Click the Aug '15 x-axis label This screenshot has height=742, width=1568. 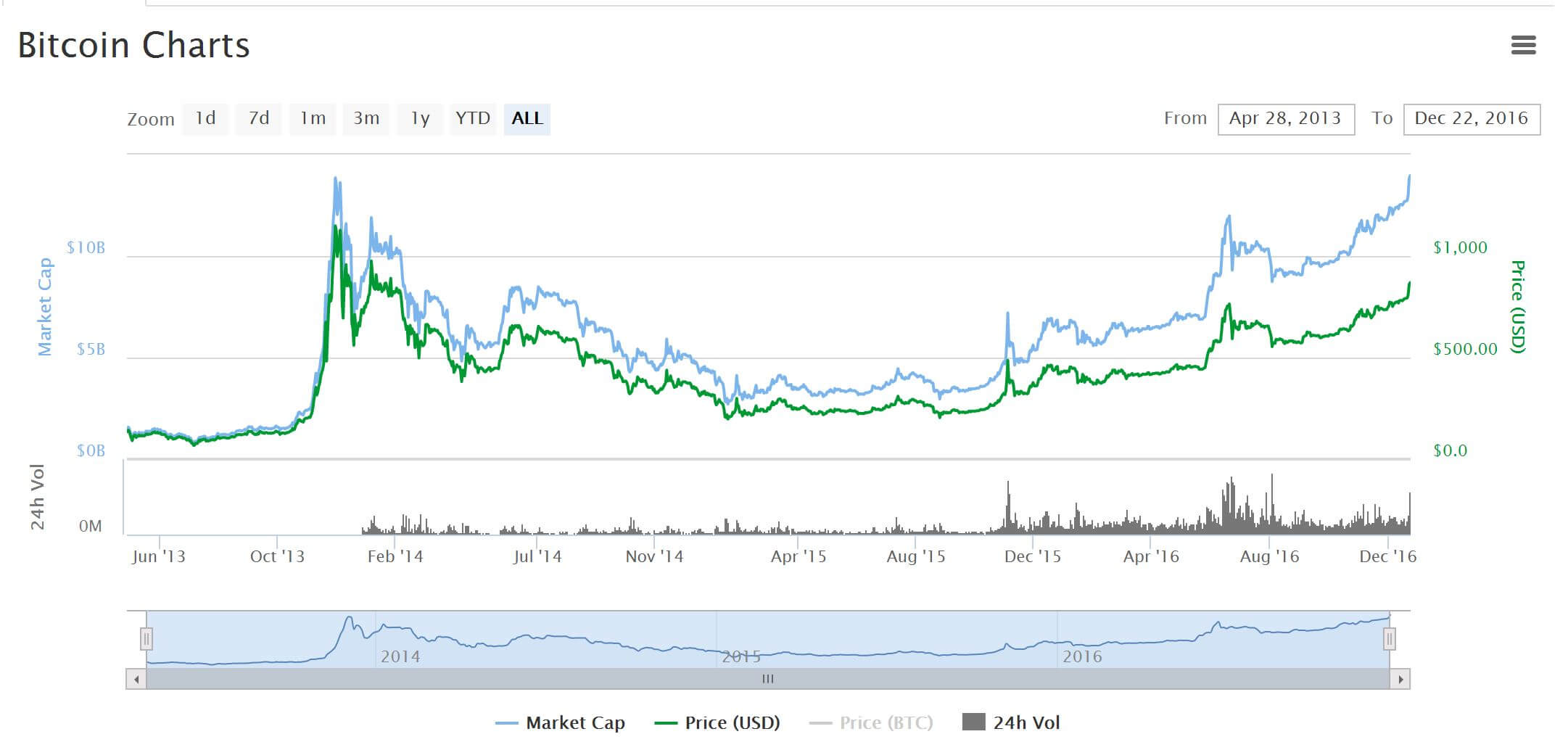pos(916,556)
